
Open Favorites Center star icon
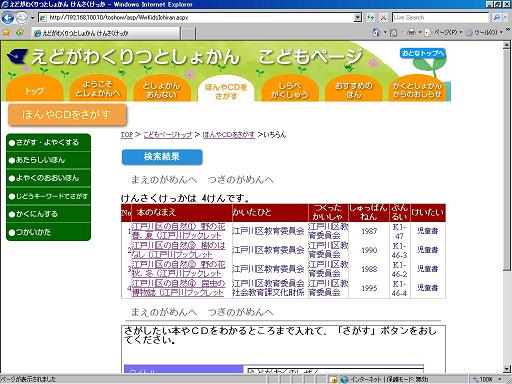click(x=6, y=33)
